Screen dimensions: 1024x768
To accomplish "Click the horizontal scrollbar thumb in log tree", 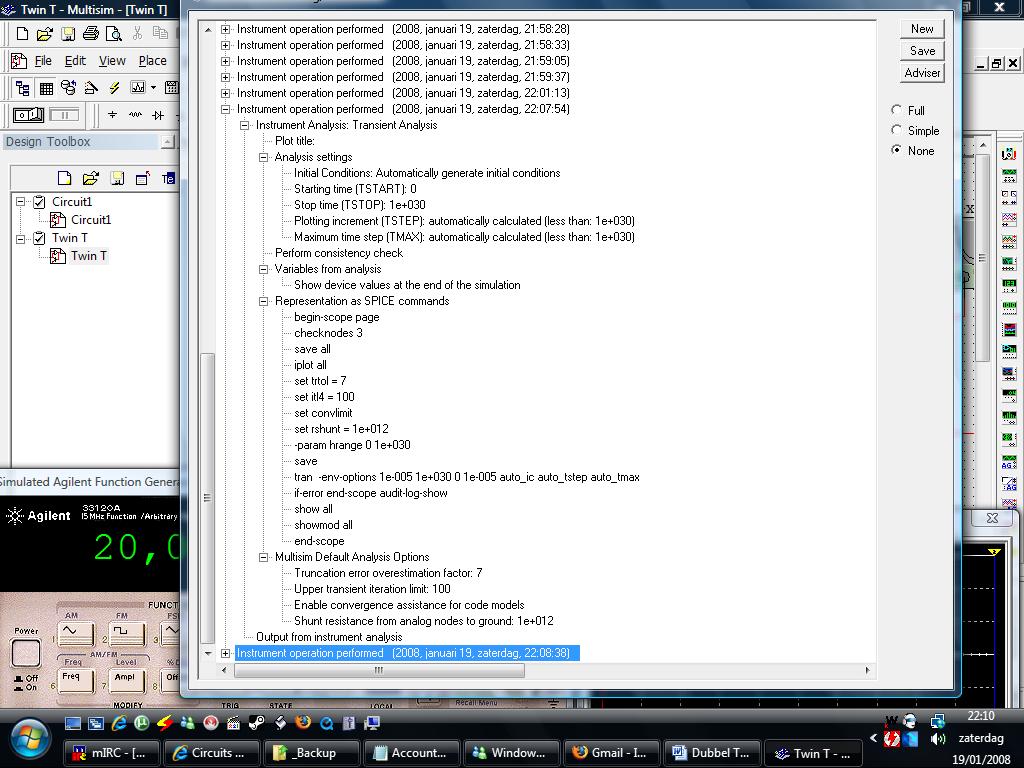I will [x=378, y=671].
